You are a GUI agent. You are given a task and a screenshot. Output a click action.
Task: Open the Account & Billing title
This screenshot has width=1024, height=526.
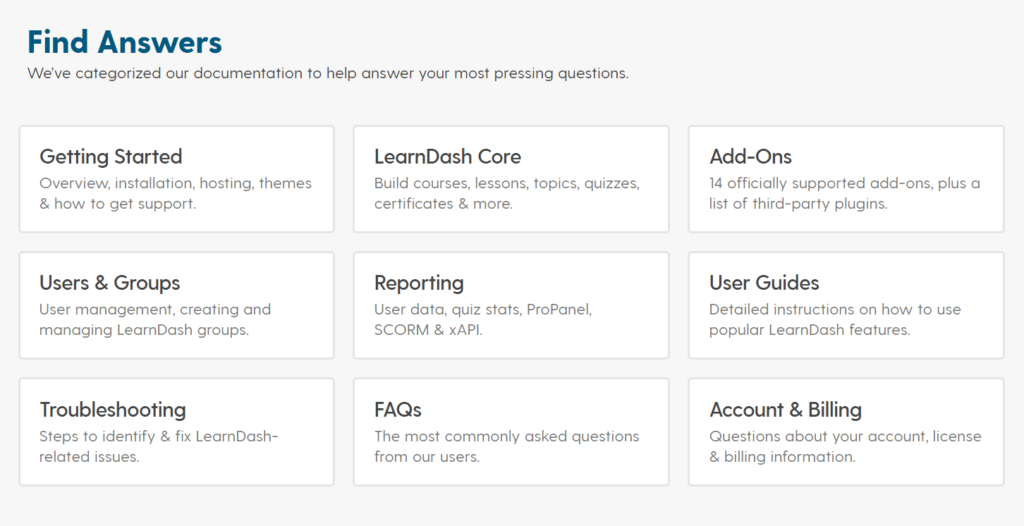click(x=785, y=410)
